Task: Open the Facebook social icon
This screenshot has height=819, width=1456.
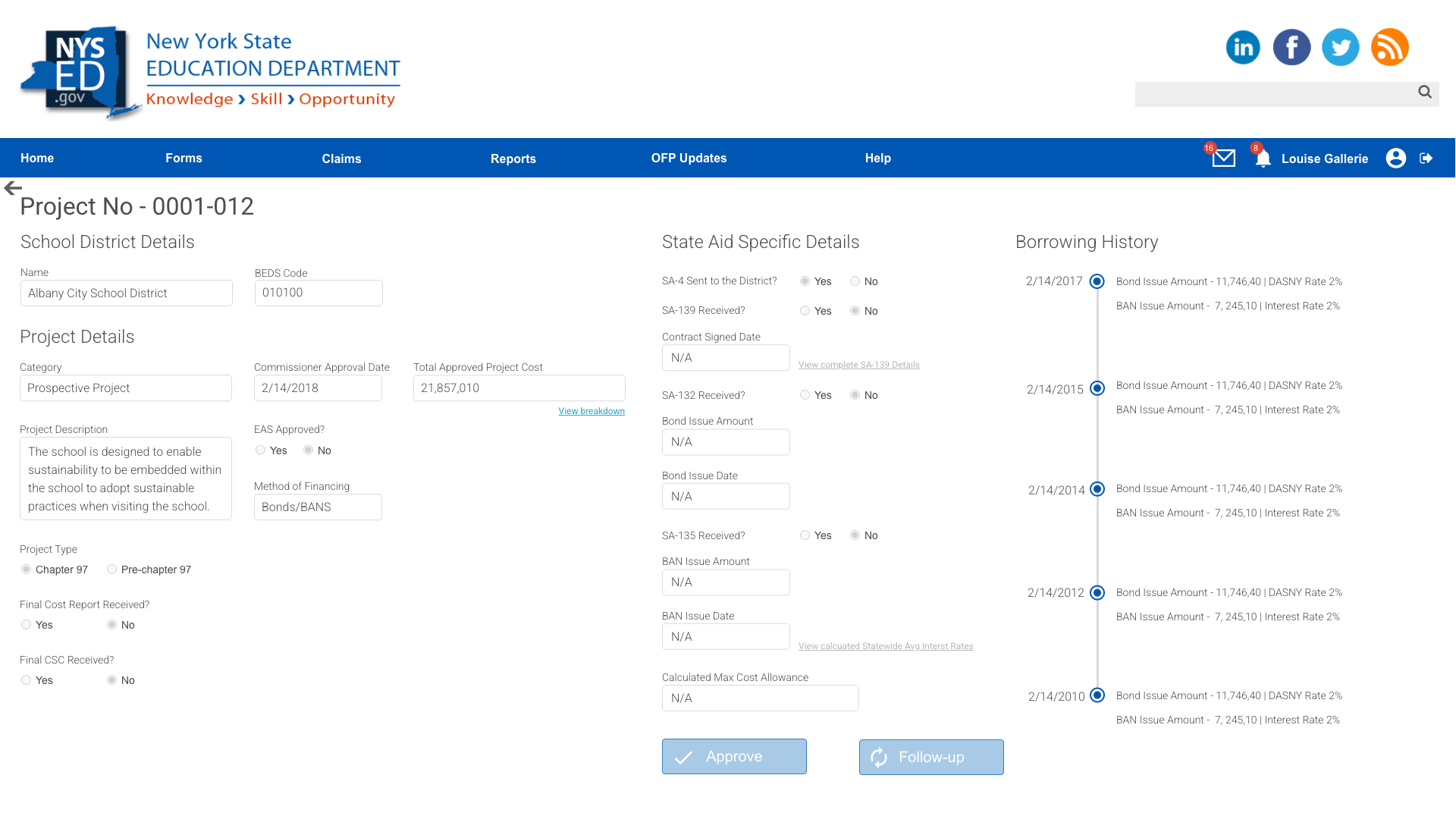Action: point(1291,48)
